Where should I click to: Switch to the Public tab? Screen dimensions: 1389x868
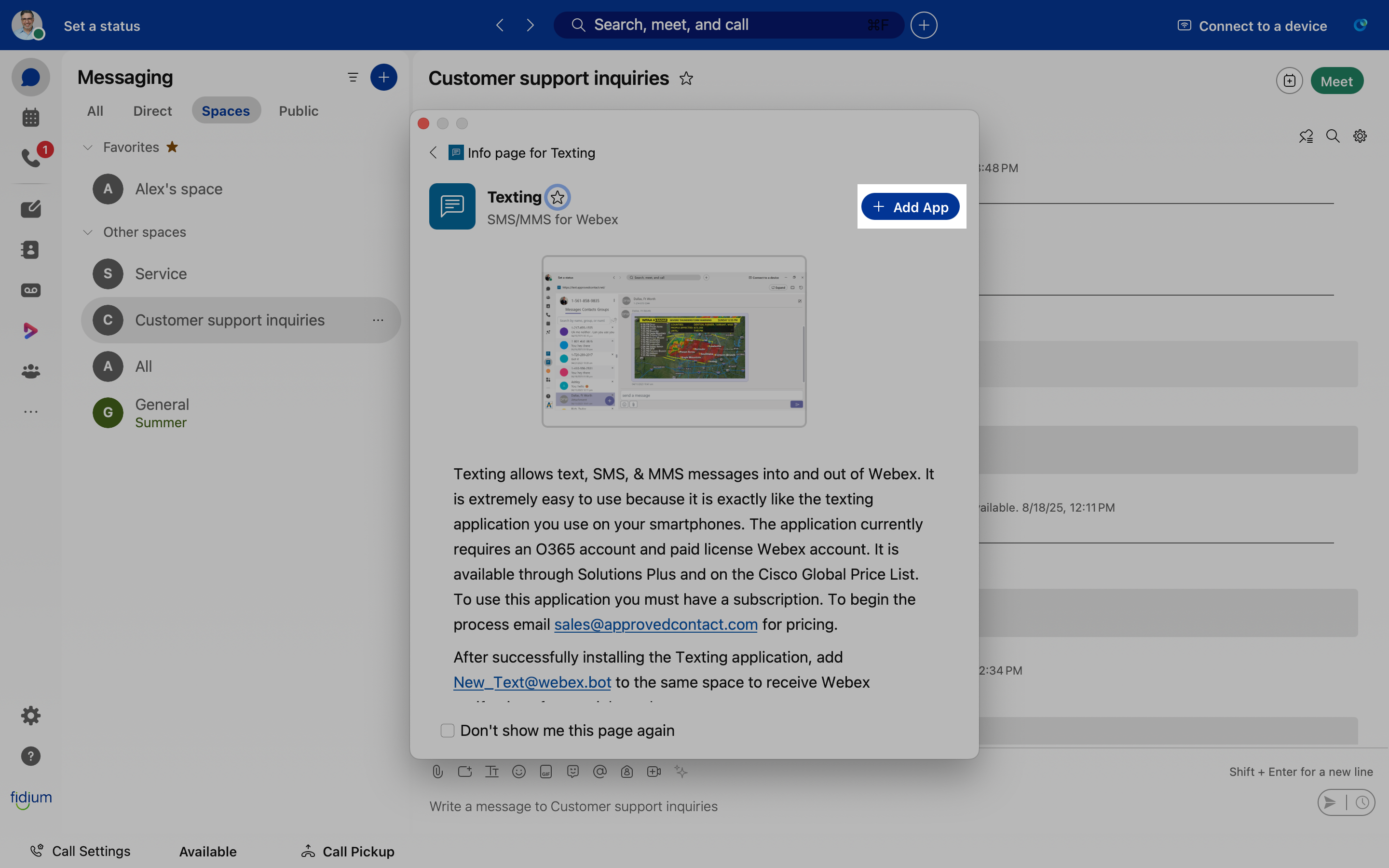click(x=298, y=111)
